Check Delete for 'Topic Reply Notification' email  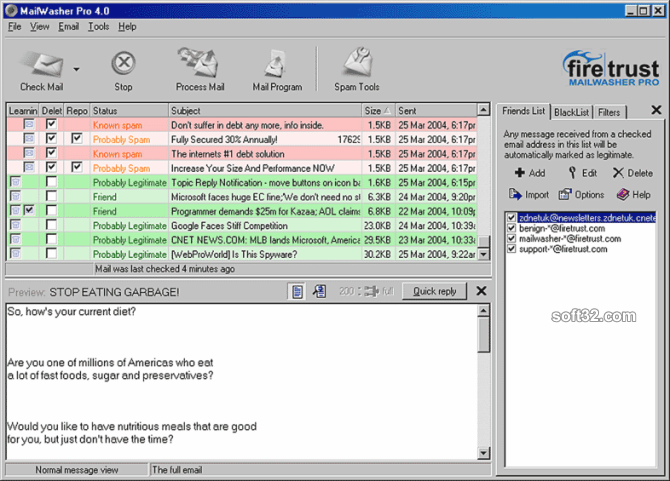click(x=51, y=182)
